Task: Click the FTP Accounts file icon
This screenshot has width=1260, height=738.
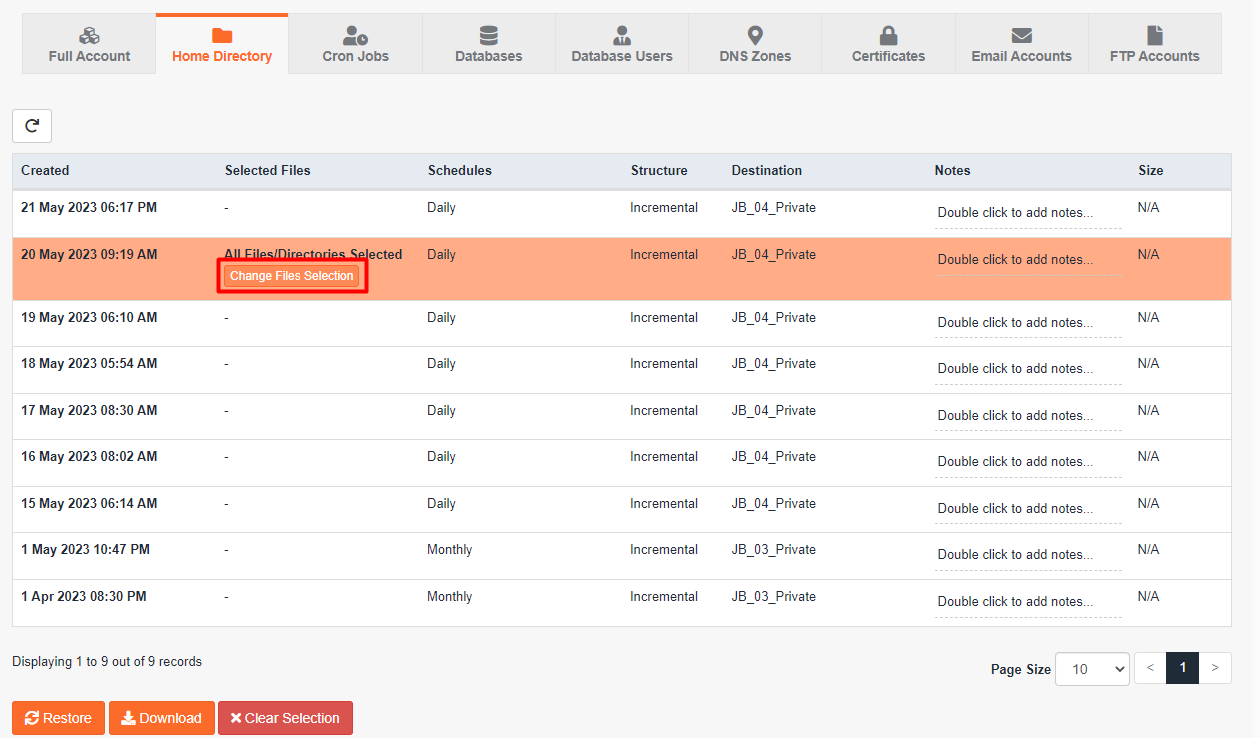Action: 1154,36
